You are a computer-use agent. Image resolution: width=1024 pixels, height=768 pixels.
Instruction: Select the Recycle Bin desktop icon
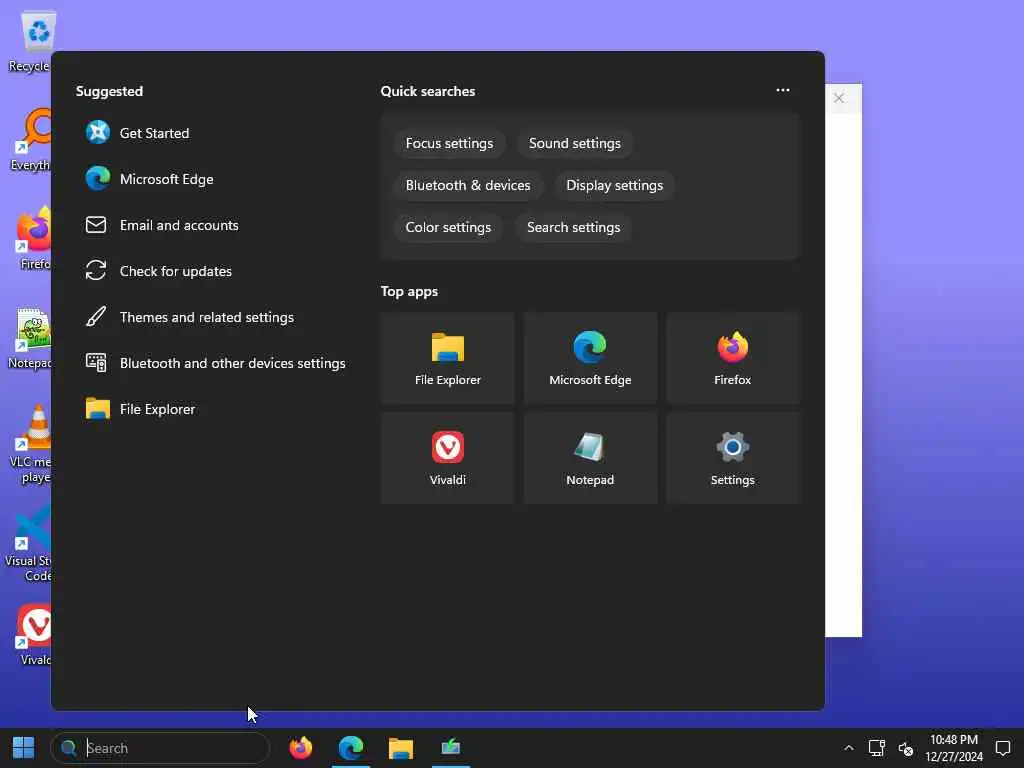tap(30, 42)
